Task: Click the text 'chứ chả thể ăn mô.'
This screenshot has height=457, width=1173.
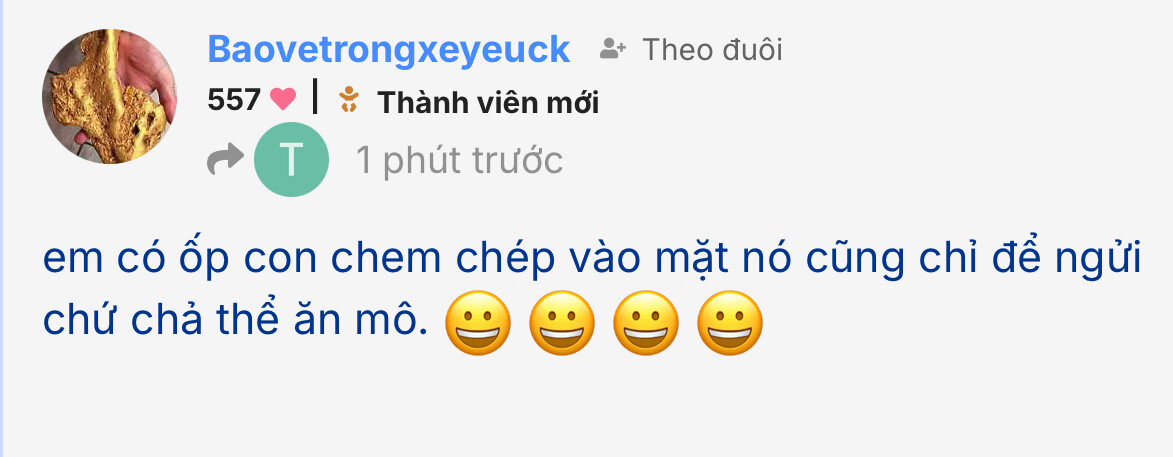Action: 236,319
